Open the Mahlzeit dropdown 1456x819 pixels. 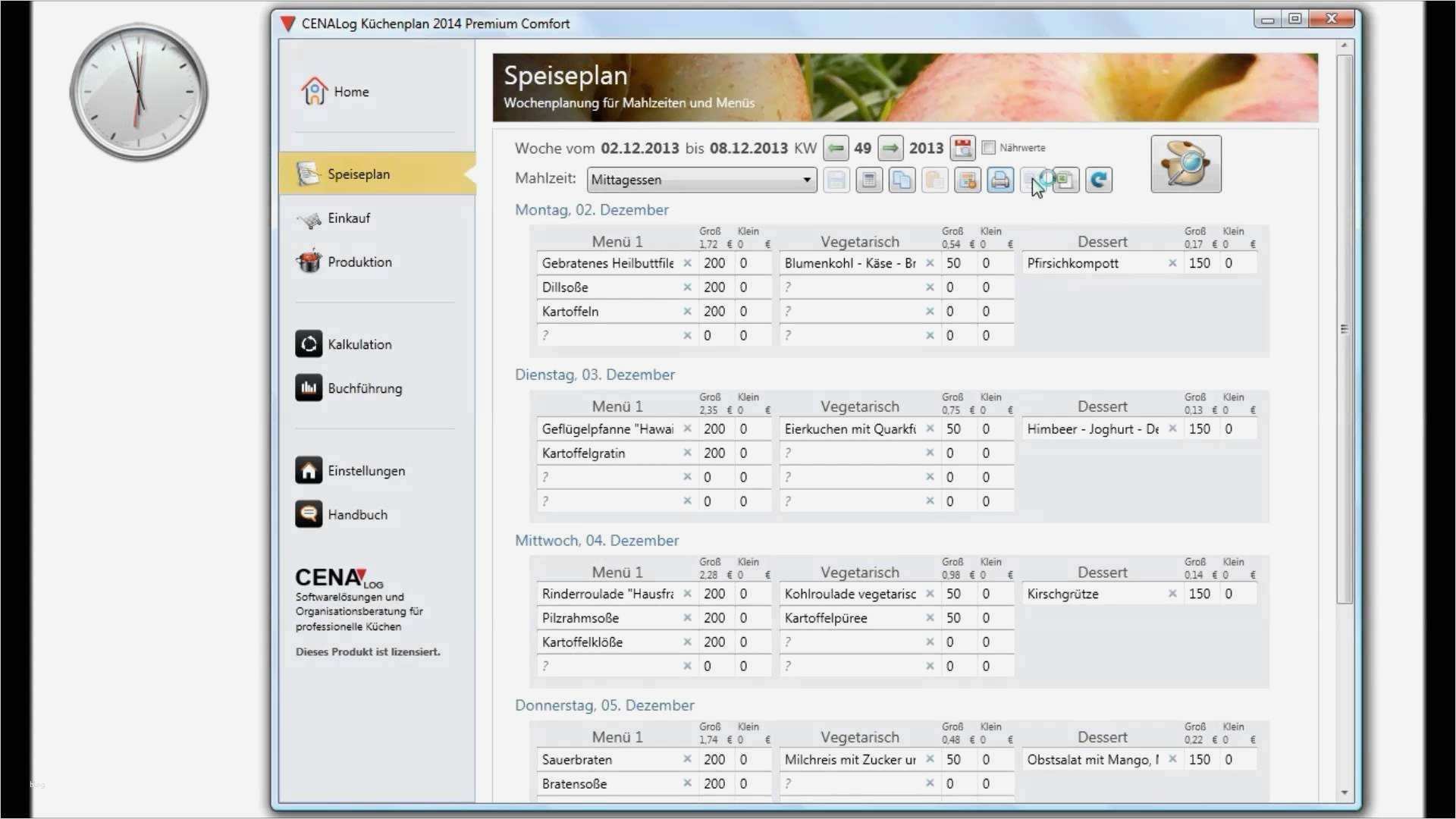tap(805, 180)
